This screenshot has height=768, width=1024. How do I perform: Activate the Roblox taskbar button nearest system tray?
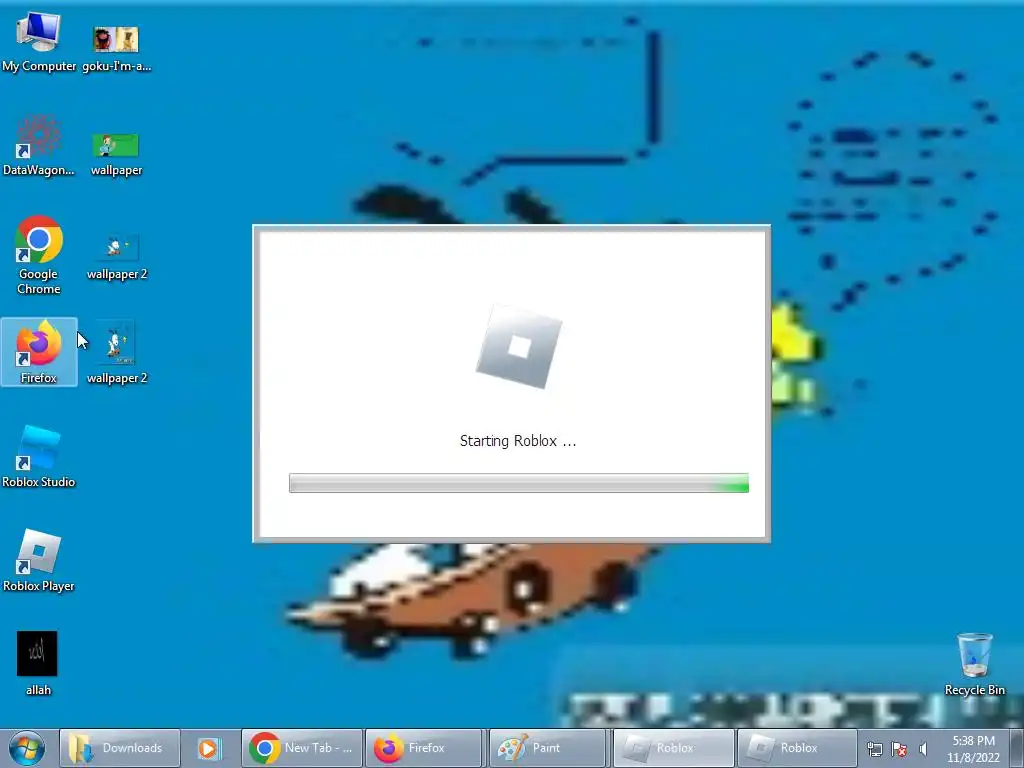(797, 748)
